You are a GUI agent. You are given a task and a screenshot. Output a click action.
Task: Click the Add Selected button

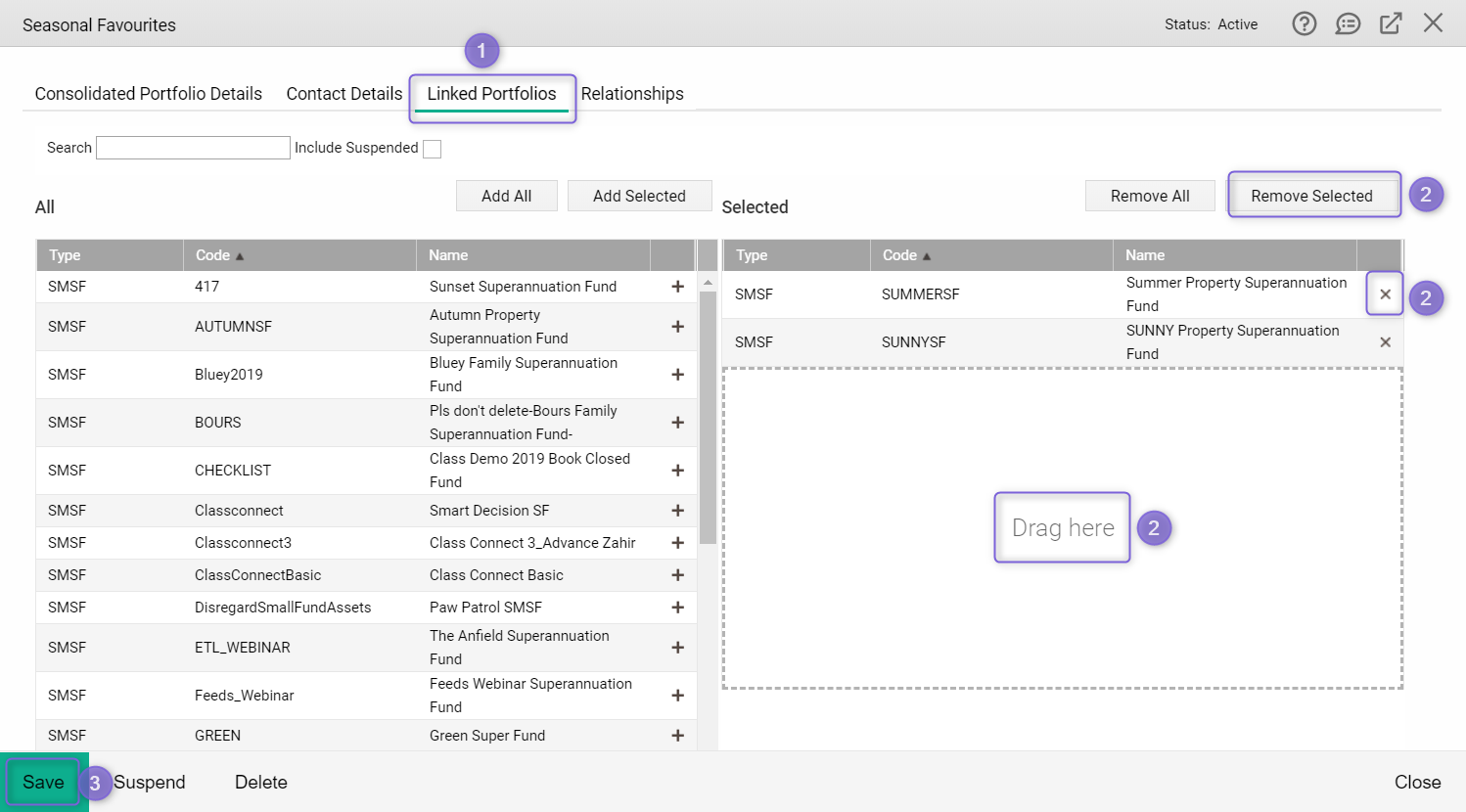tap(639, 196)
